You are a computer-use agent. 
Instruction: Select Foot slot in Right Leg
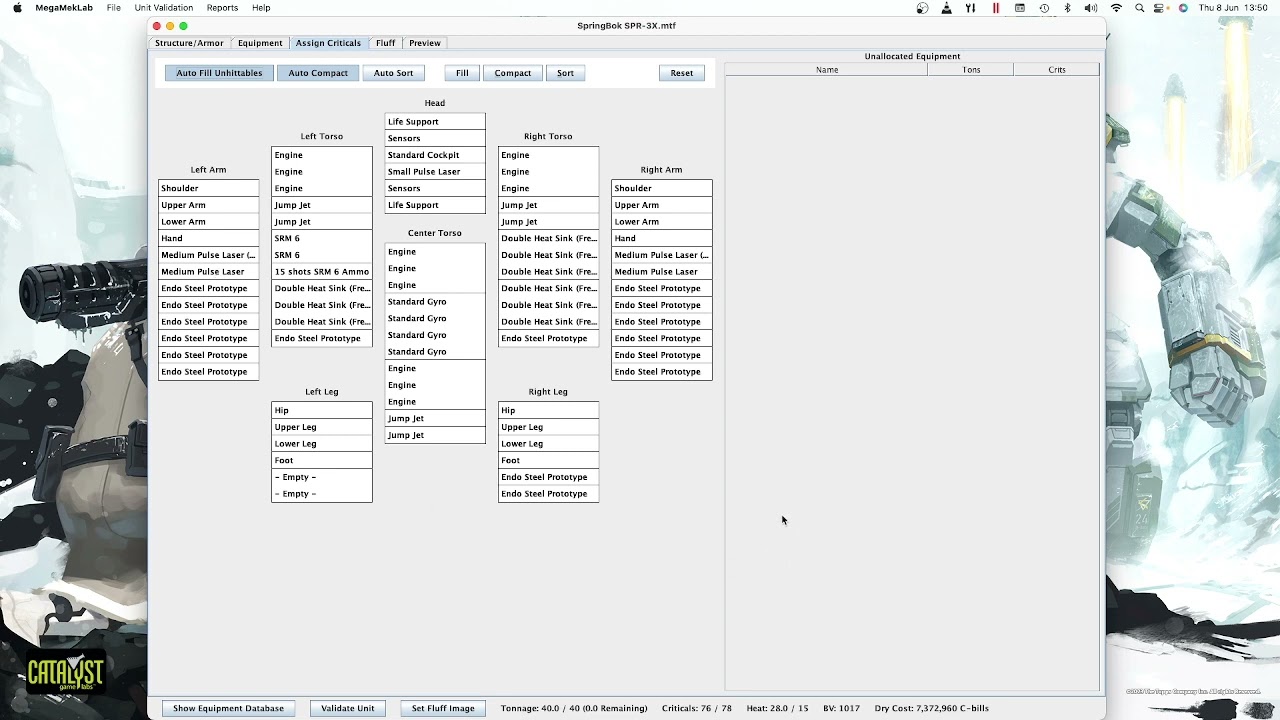click(548, 460)
